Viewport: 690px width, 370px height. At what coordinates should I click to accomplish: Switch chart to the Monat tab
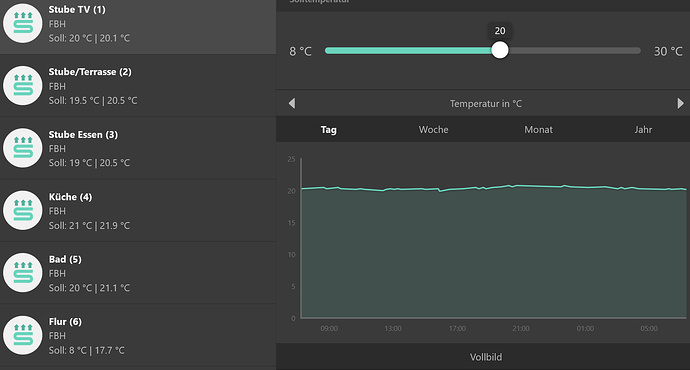click(538, 129)
